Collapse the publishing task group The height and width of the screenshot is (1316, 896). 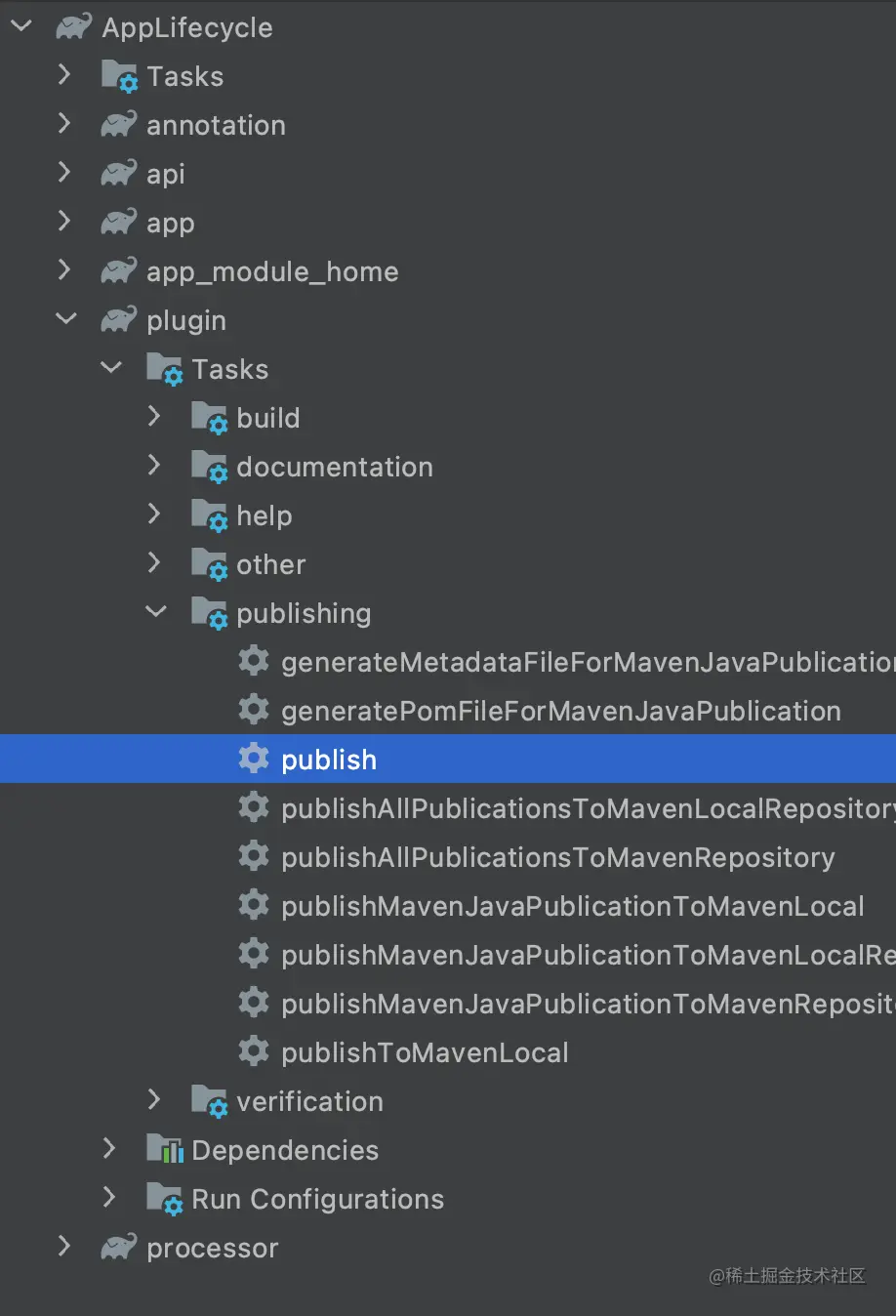click(156, 612)
